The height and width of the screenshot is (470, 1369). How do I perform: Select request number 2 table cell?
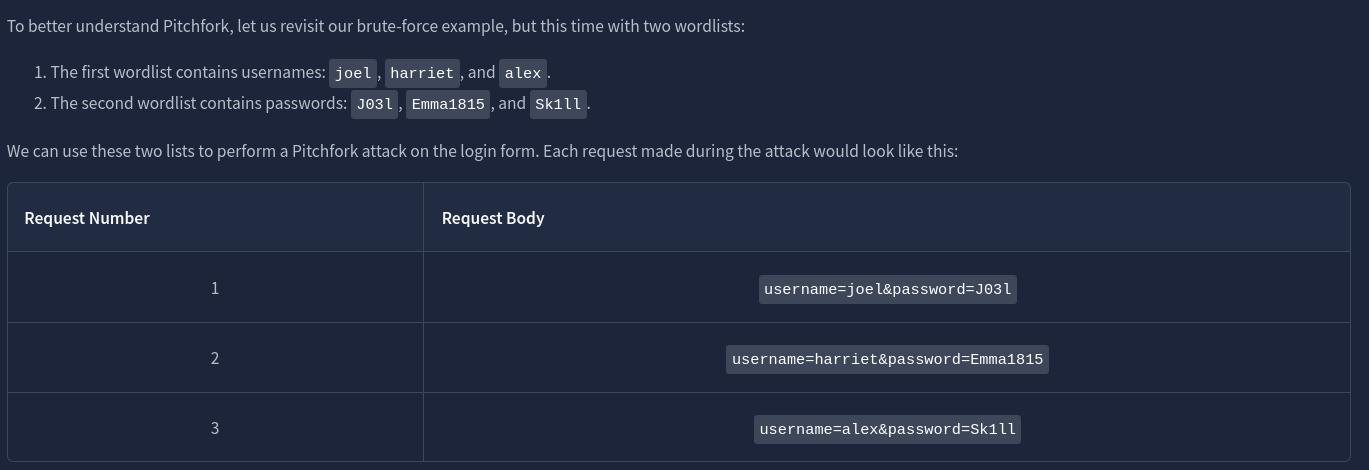[215, 358]
